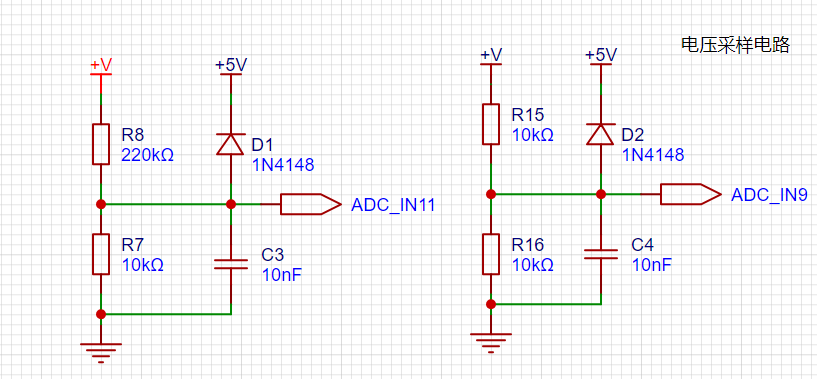Select capacitor C4 symbol
The height and width of the screenshot is (379, 817).
coord(600,254)
